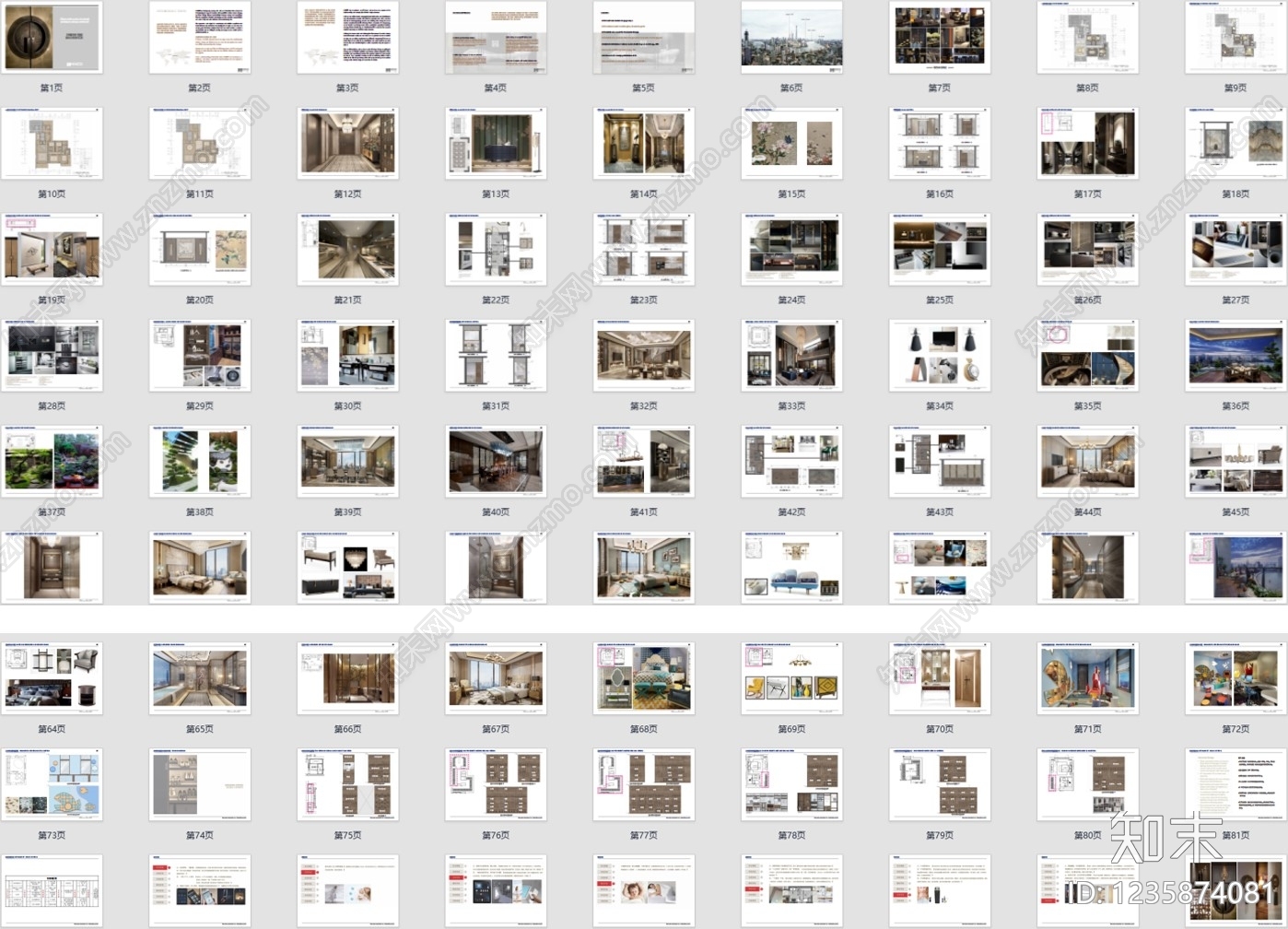Select the '第30页' page label
Image resolution: width=1288 pixels, height=929 pixels.
[x=347, y=406]
